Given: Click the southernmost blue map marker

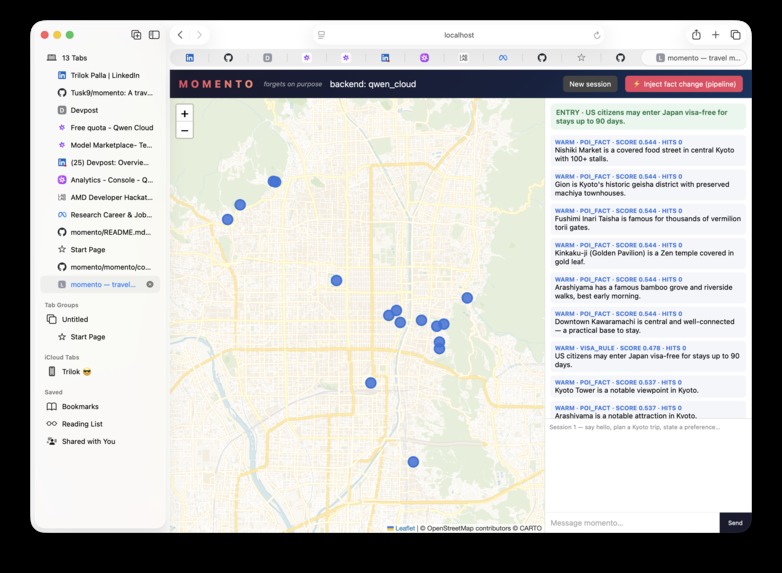Looking at the screenshot, I should point(413,462).
